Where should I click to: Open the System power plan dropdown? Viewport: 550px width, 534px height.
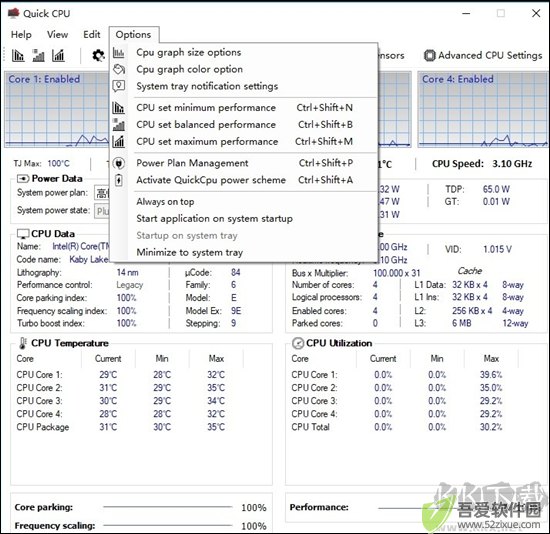tap(102, 193)
